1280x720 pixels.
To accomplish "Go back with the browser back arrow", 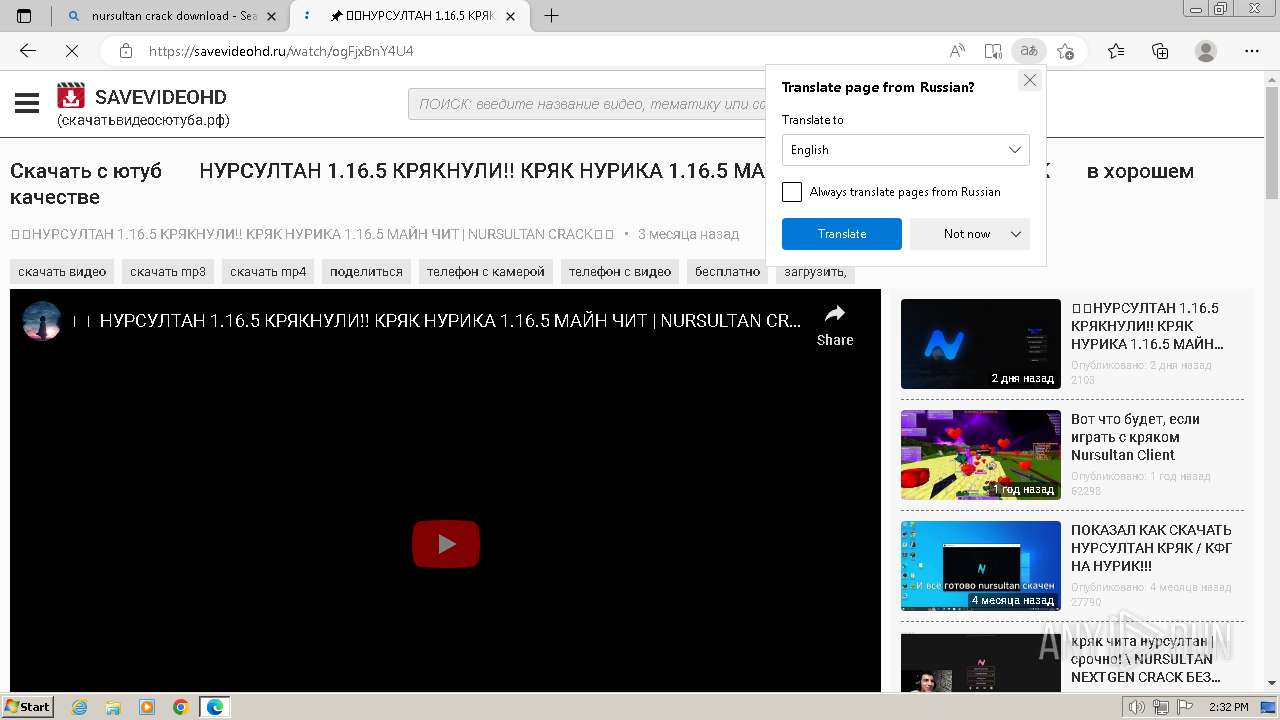I will [27, 51].
